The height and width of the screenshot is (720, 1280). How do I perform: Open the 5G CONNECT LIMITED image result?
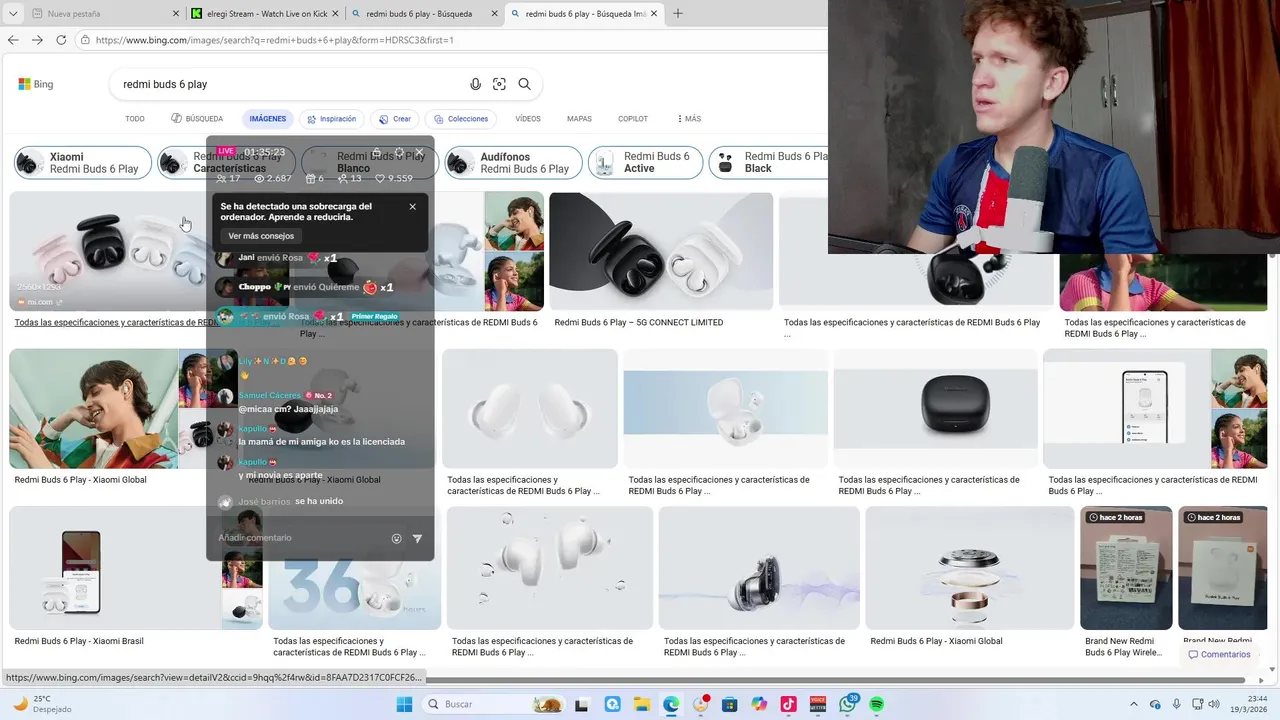click(660, 251)
